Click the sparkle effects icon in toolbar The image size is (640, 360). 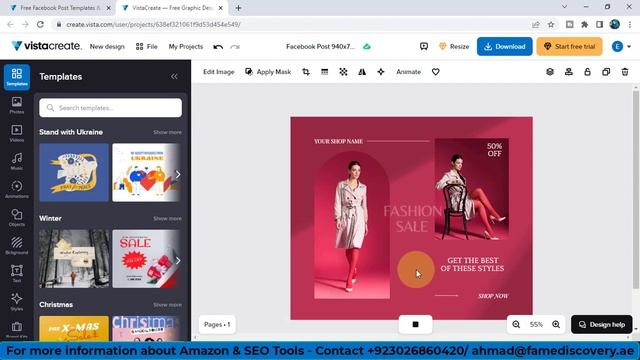(x=381, y=72)
